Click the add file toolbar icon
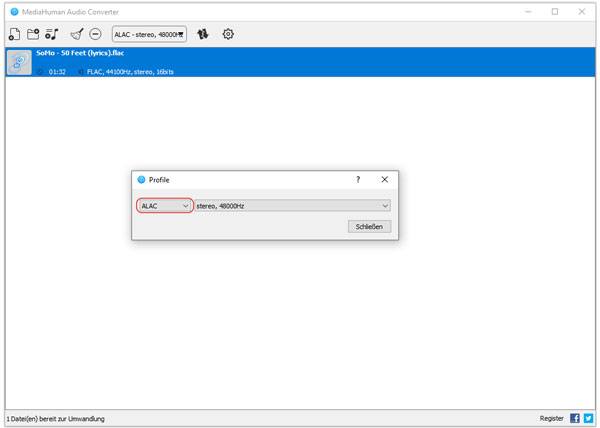 (14, 34)
